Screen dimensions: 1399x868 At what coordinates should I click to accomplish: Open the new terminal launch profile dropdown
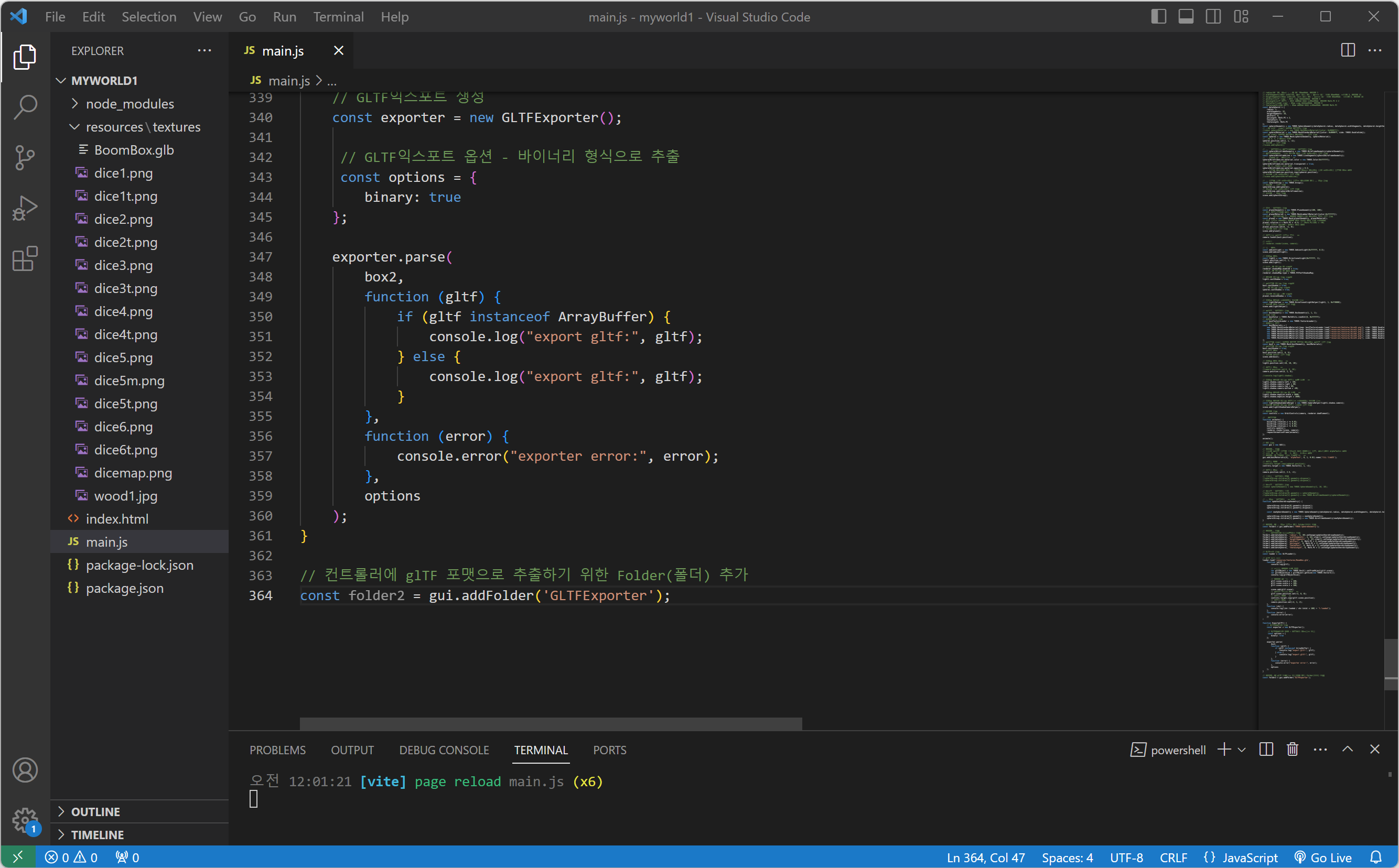(1242, 750)
